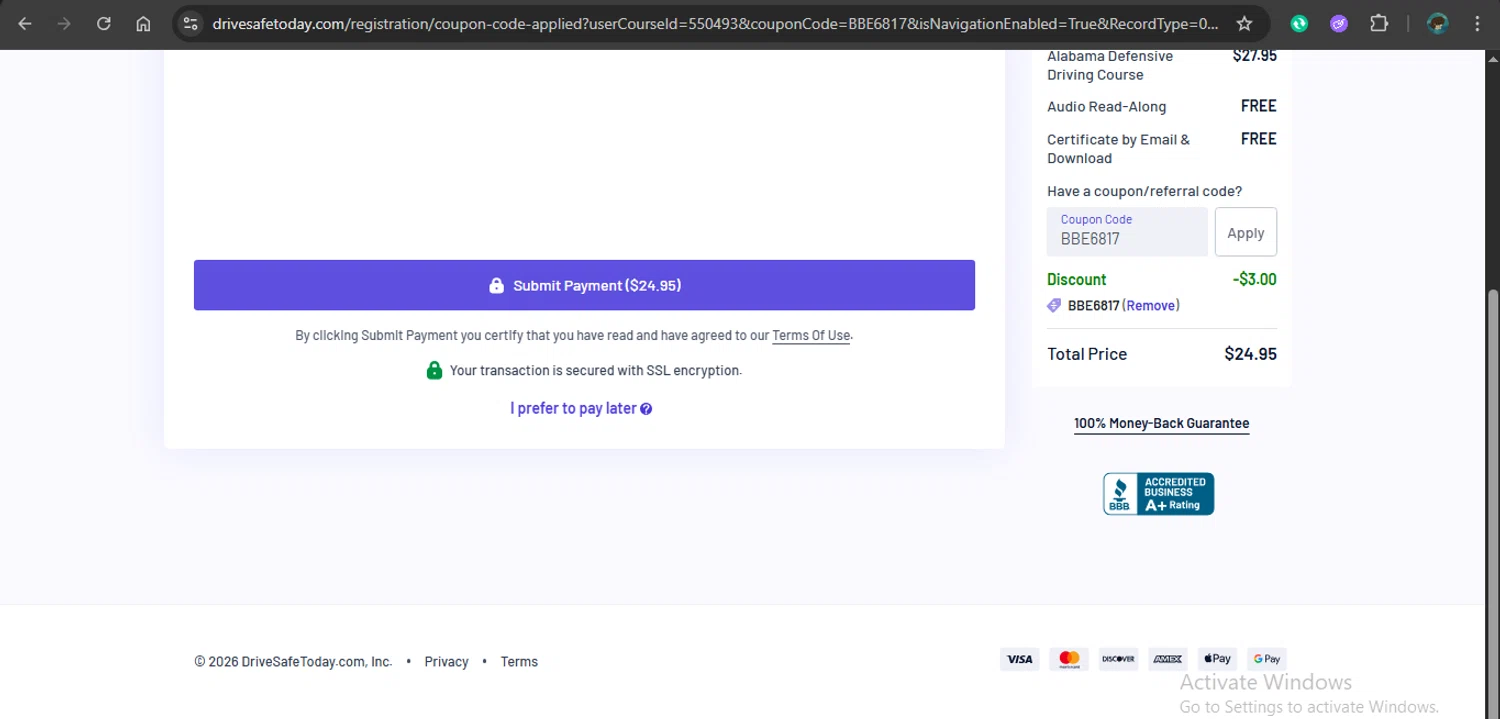This screenshot has height=719, width=1500.
Task: Click the browser address bar URL
Action: coord(715,24)
